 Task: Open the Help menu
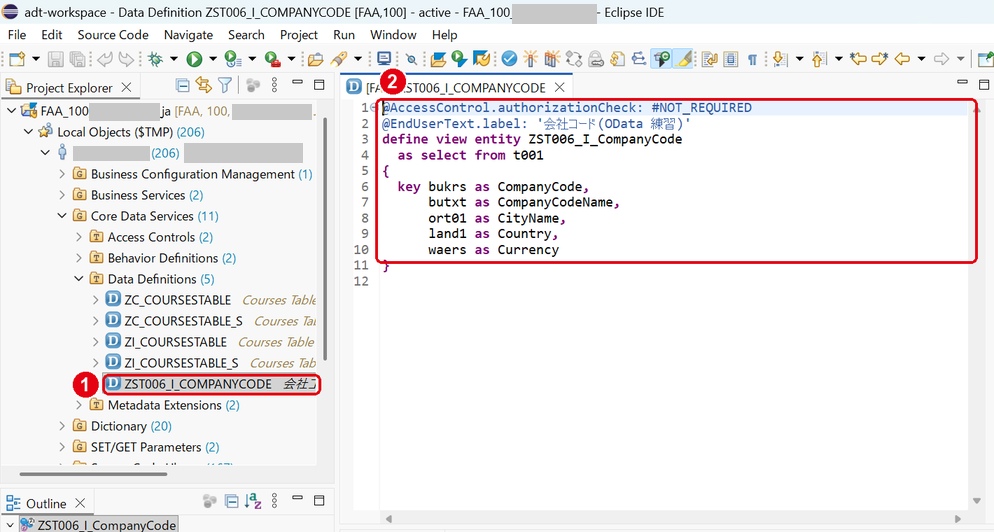click(x=444, y=35)
